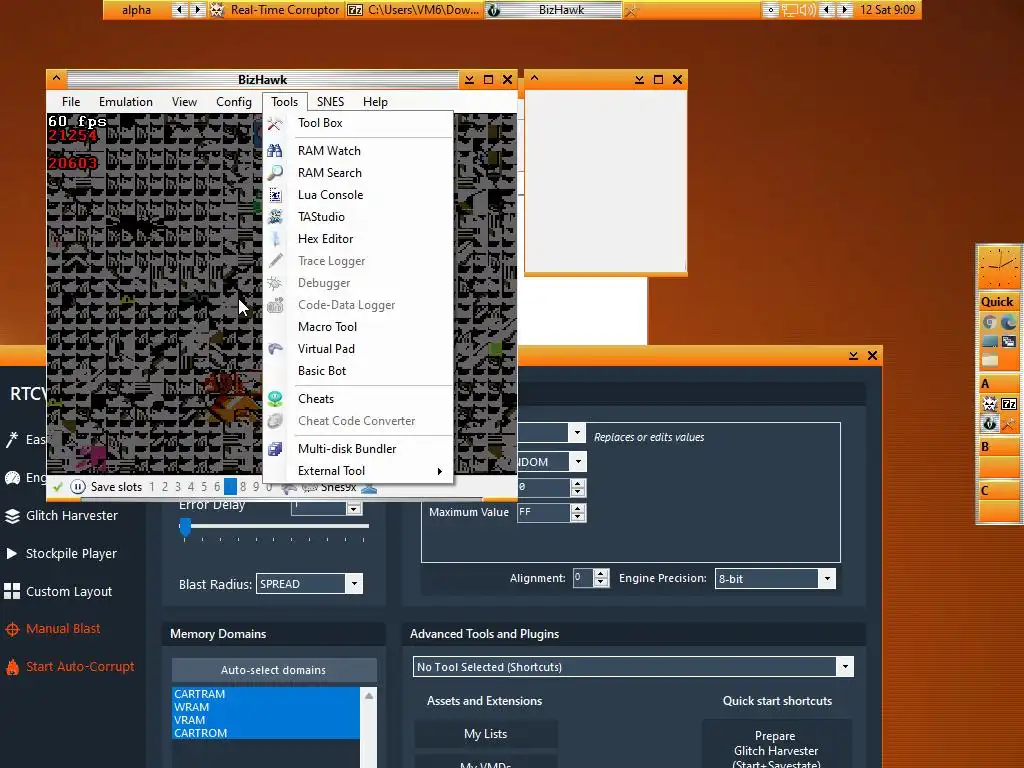The width and height of the screenshot is (1024, 768).
Task: Click the Start Auto-Corrupt flame icon
Action: coord(12,667)
